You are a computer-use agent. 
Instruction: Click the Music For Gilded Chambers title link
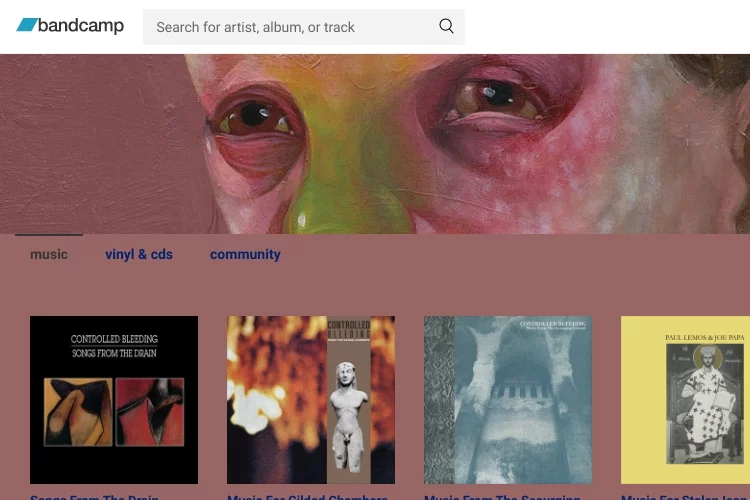click(307, 497)
